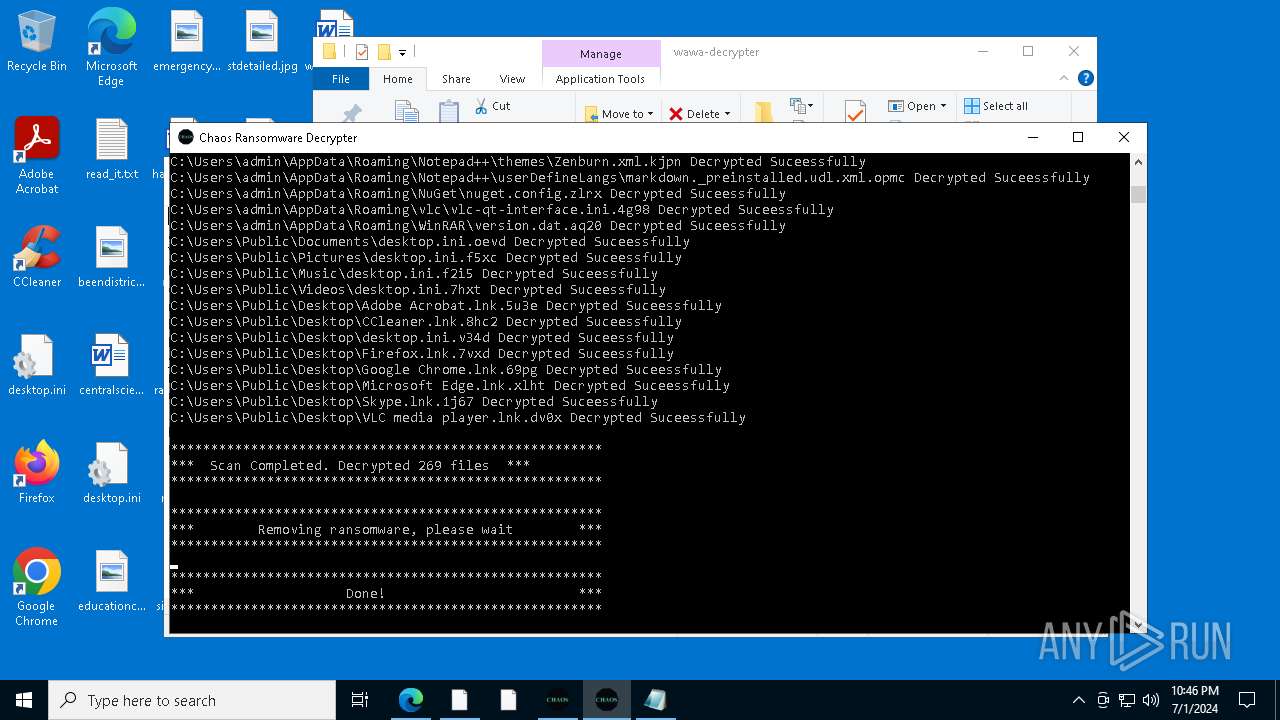This screenshot has width=1280, height=720.
Task: Open the Windows Start menu
Action: tap(24, 700)
